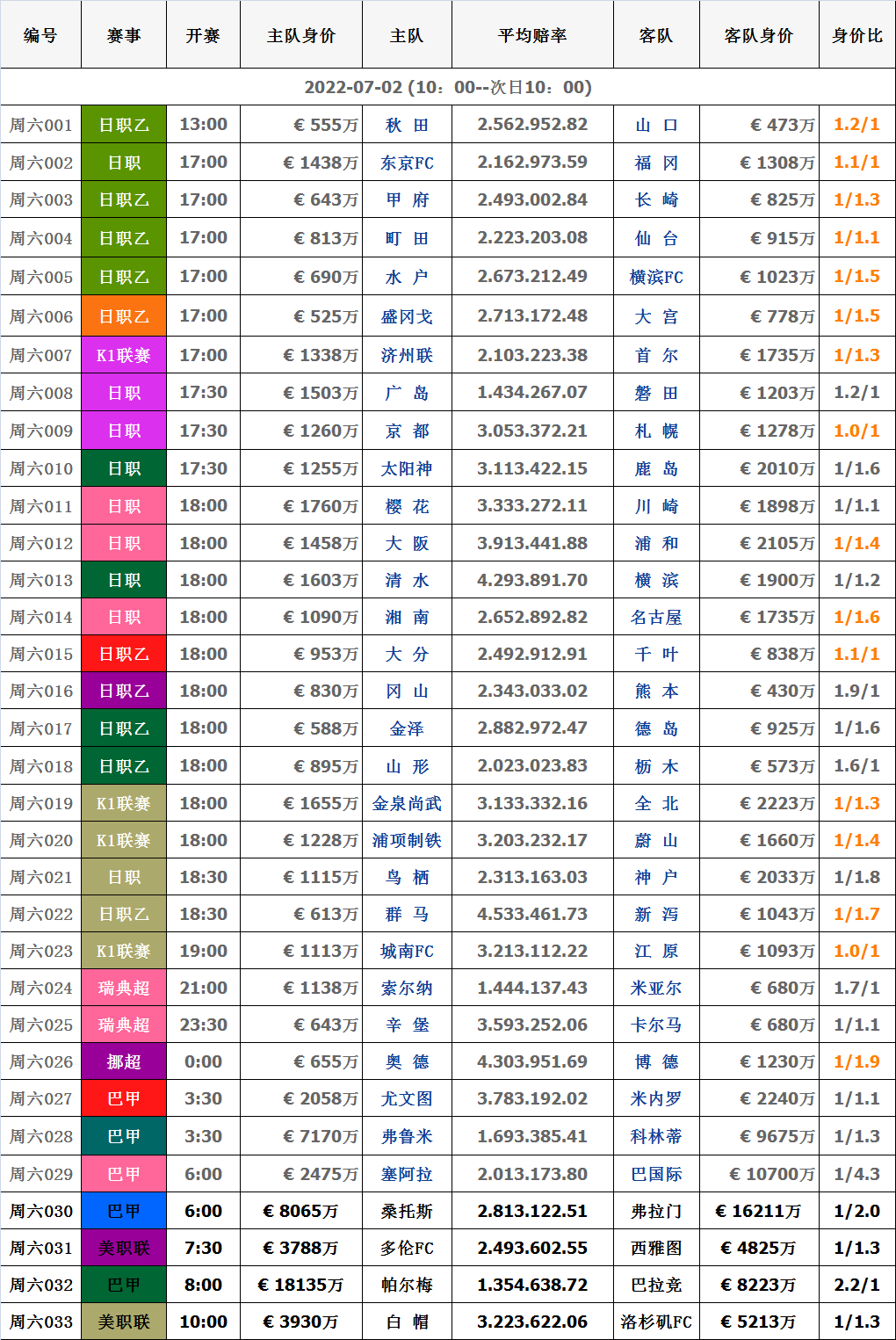This screenshot has width=896, height=1340.
Task: Click match number 周六033
Action: coord(40,1322)
